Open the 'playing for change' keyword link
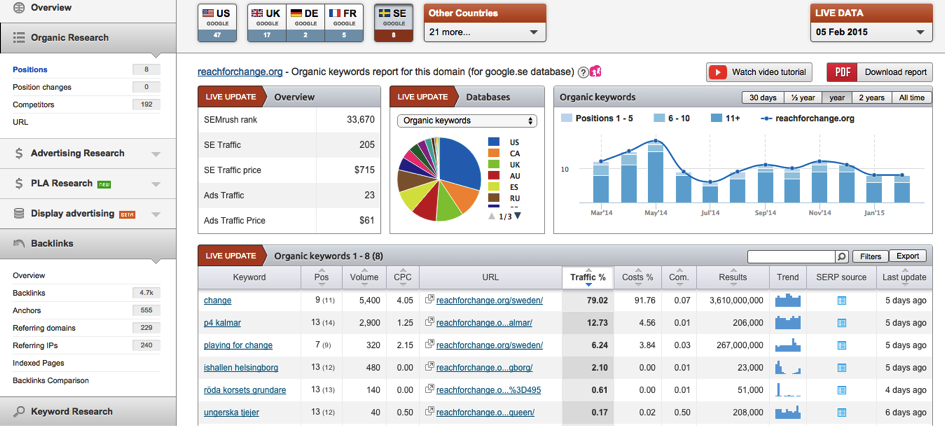 [238, 346]
